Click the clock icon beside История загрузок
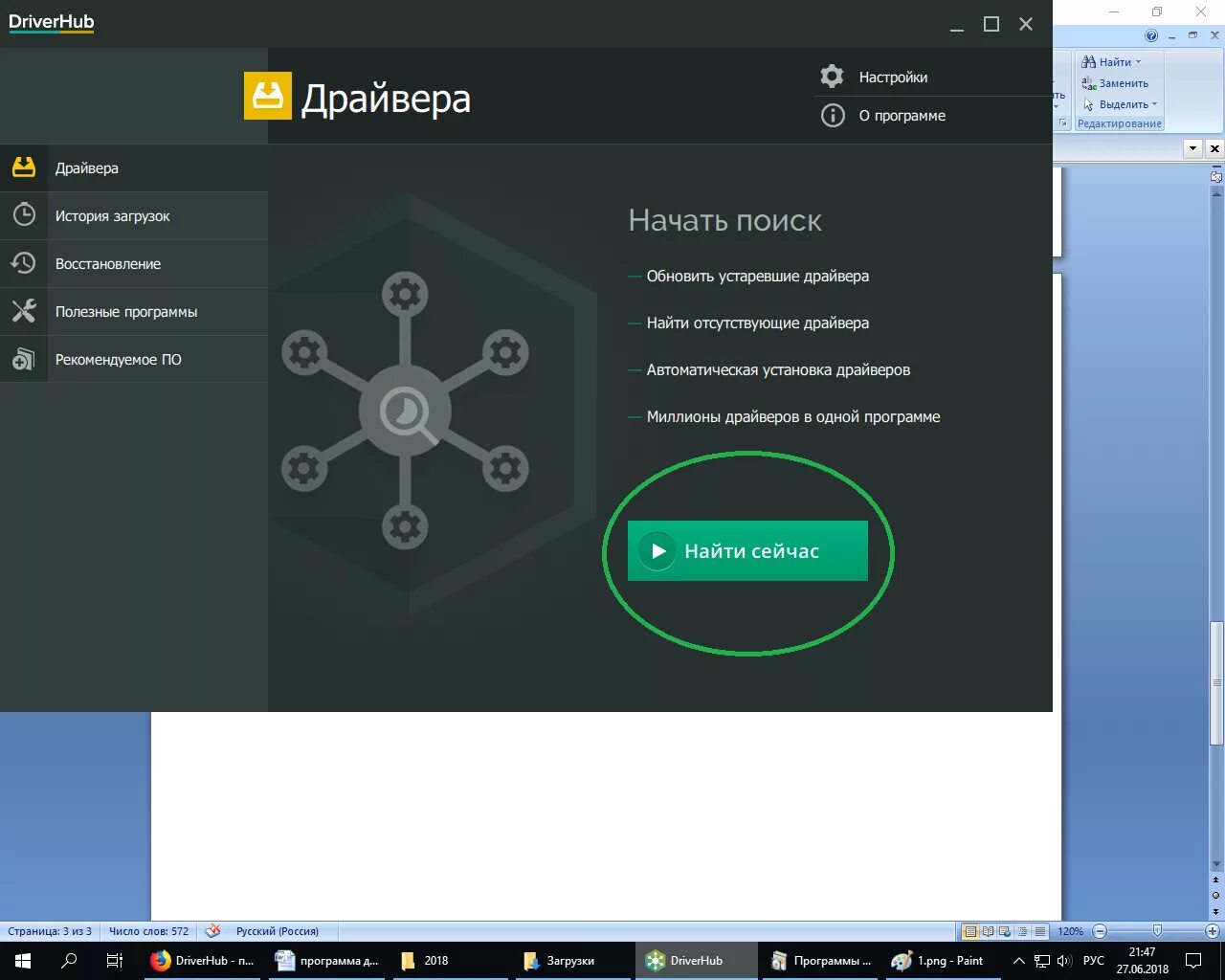Image resolution: width=1225 pixels, height=980 pixels. coord(24,214)
